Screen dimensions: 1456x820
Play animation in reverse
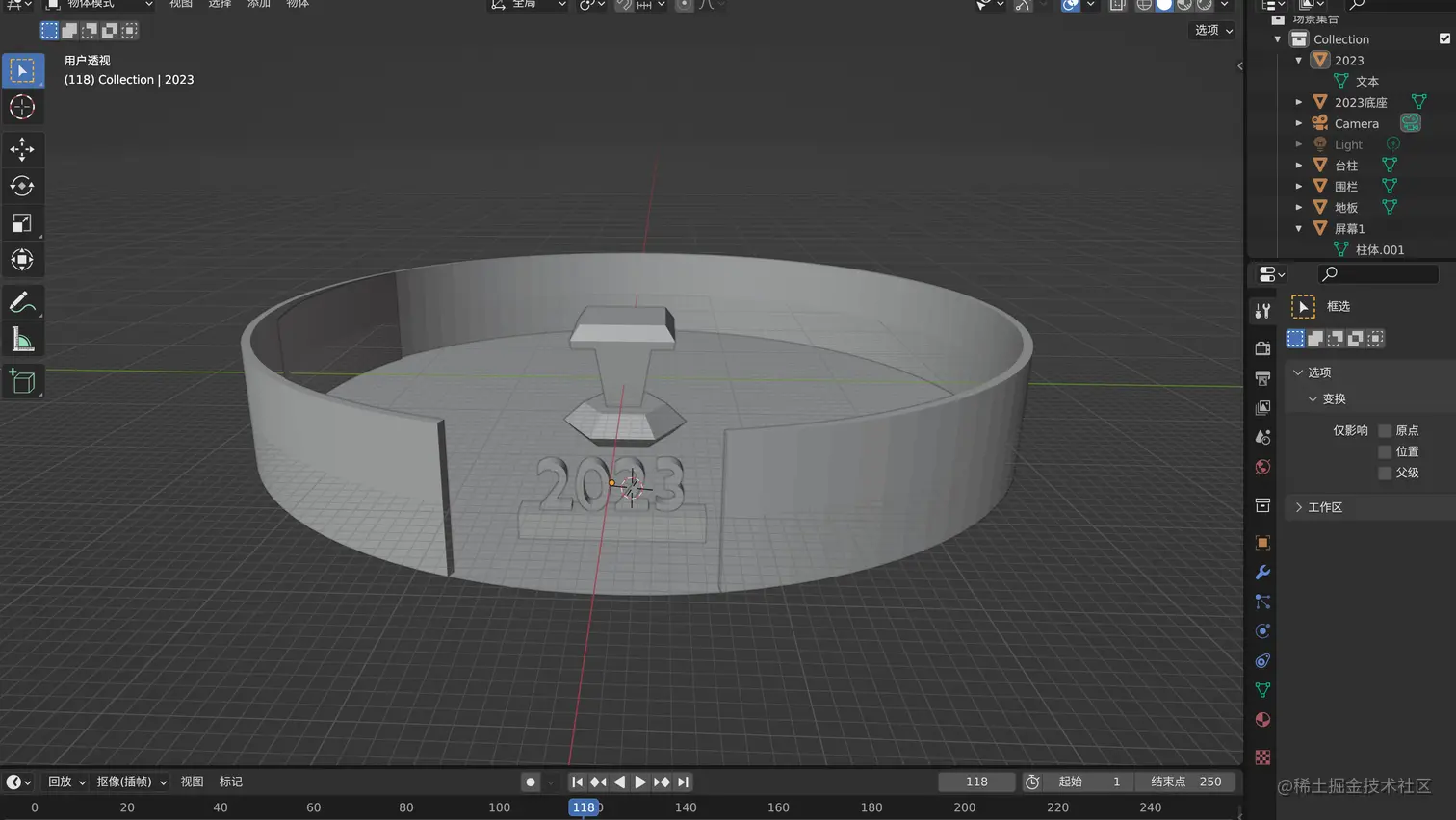(619, 782)
